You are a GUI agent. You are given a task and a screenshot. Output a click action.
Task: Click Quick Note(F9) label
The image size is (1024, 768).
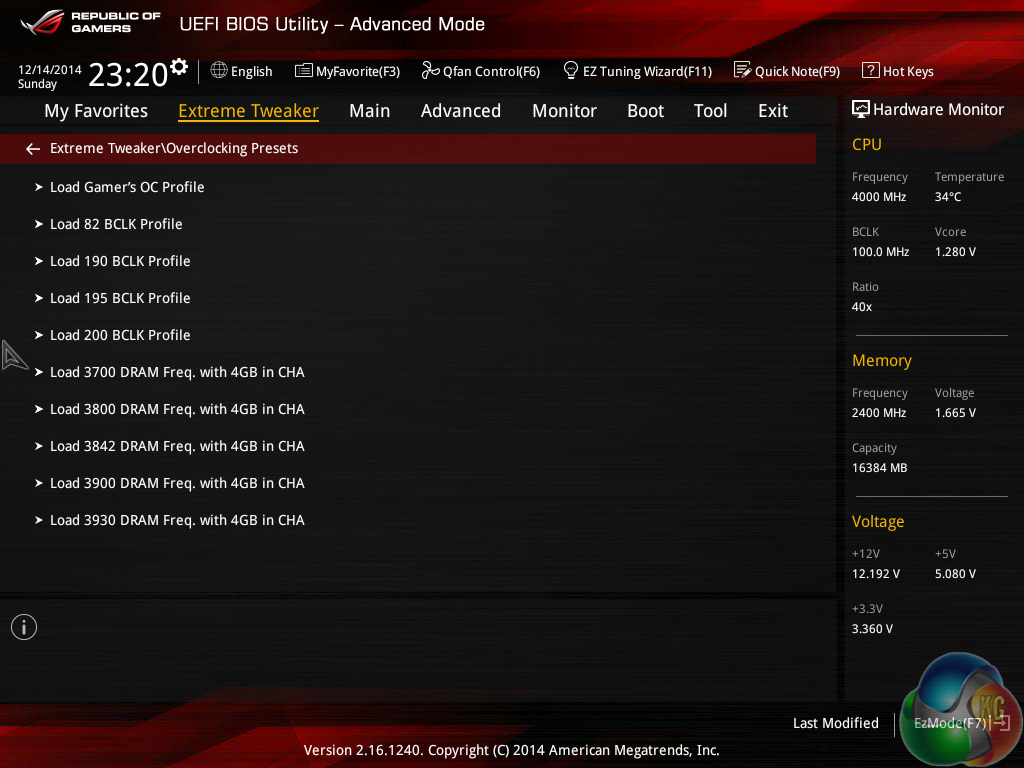tap(797, 71)
